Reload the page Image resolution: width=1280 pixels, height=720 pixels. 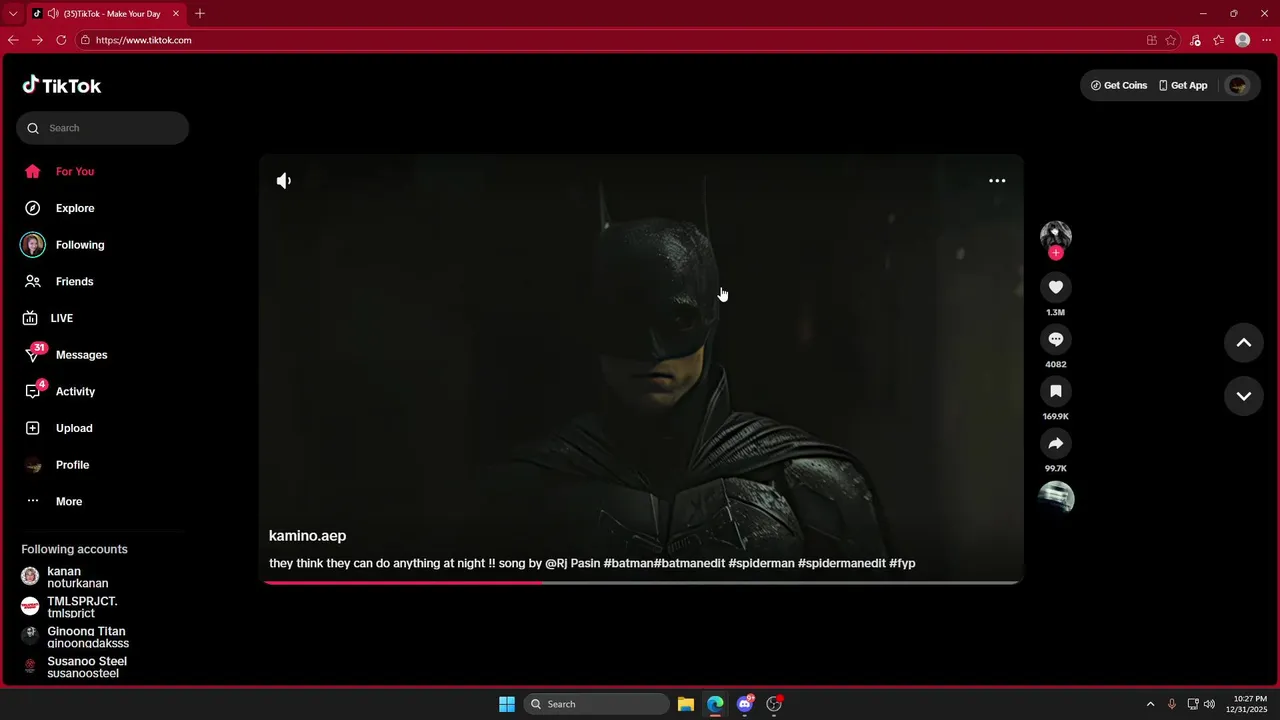(61, 40)
